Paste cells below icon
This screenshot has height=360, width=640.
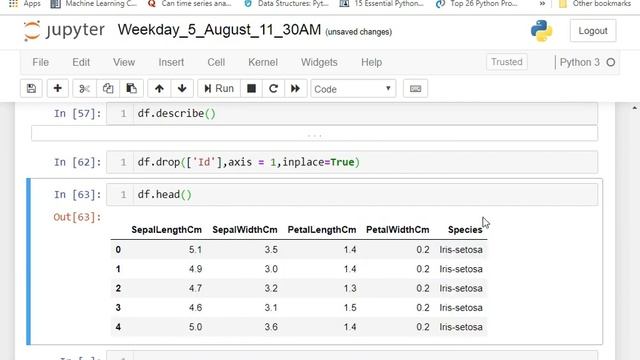coord(131,89)
